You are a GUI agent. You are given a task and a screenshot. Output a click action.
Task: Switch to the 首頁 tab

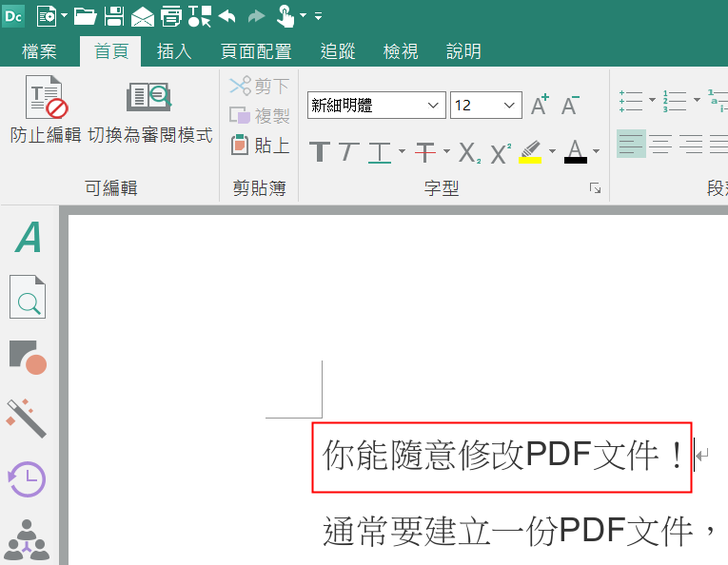pyautogui.click(x=111, y=51)
